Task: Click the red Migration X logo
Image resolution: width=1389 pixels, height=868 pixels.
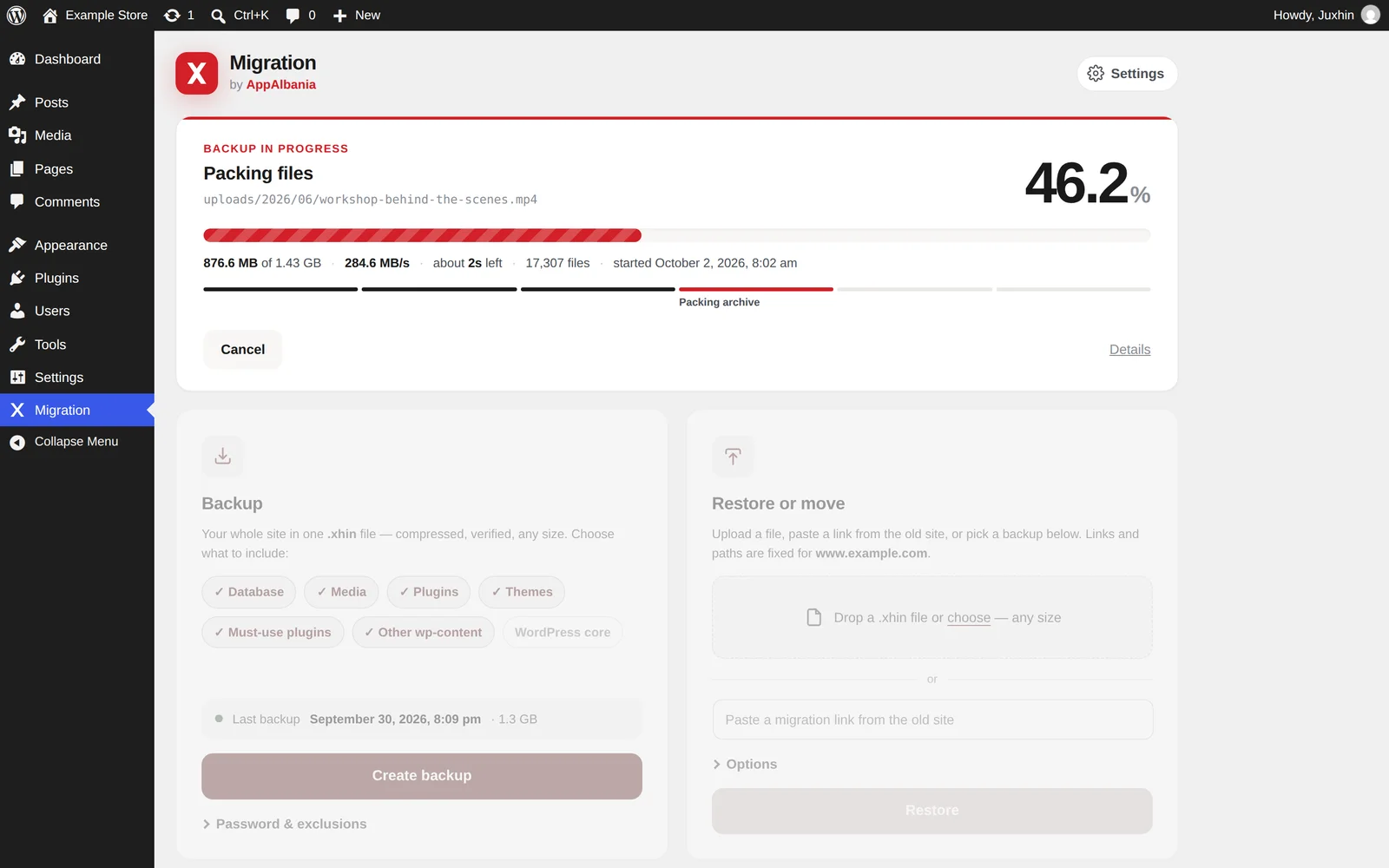Action: pyautogui.click(x=196, y=73)
